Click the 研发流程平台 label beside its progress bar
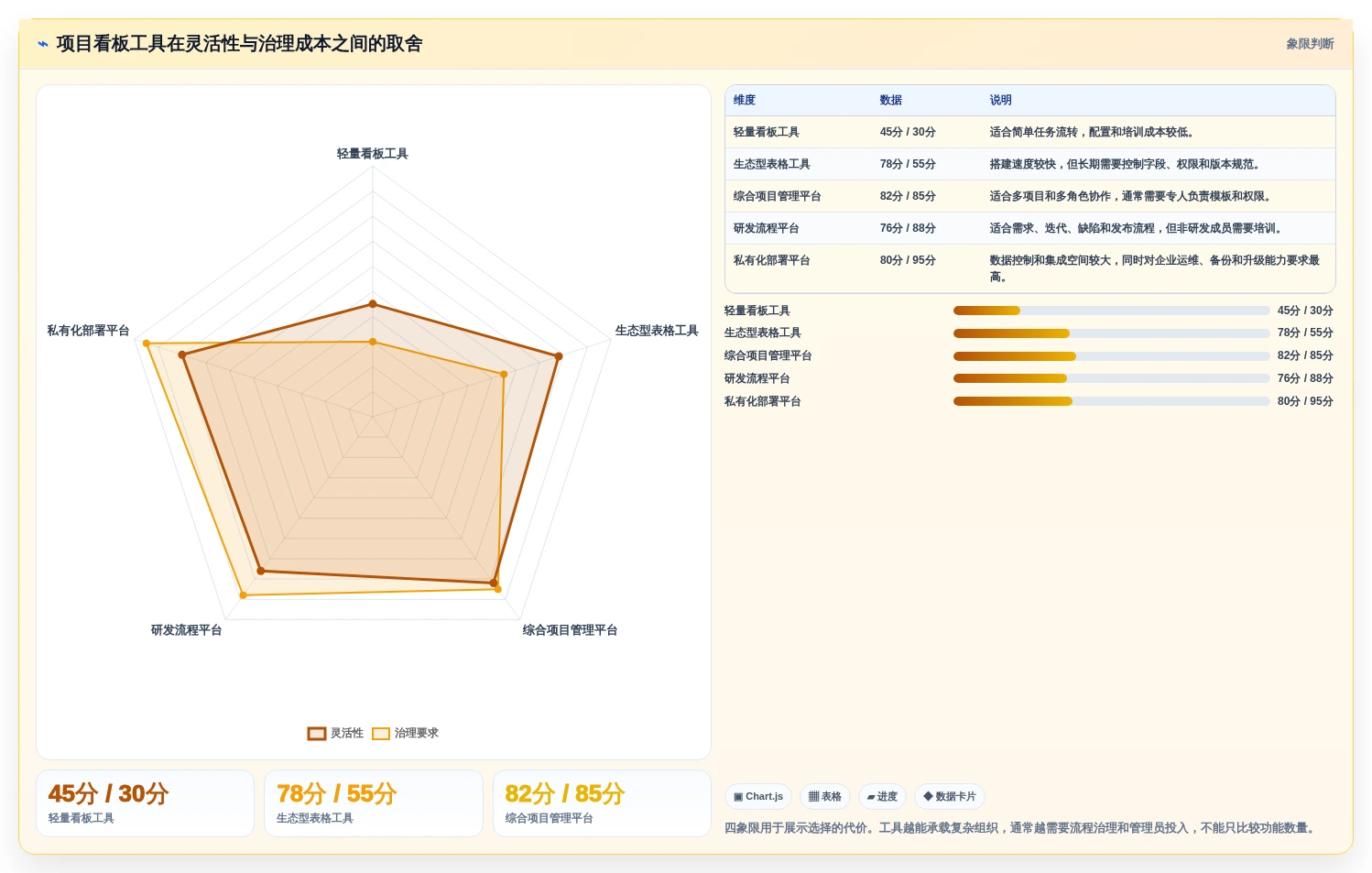Image resolution: width=1372 pixels, height=873 pixels. tap(757, 378)
